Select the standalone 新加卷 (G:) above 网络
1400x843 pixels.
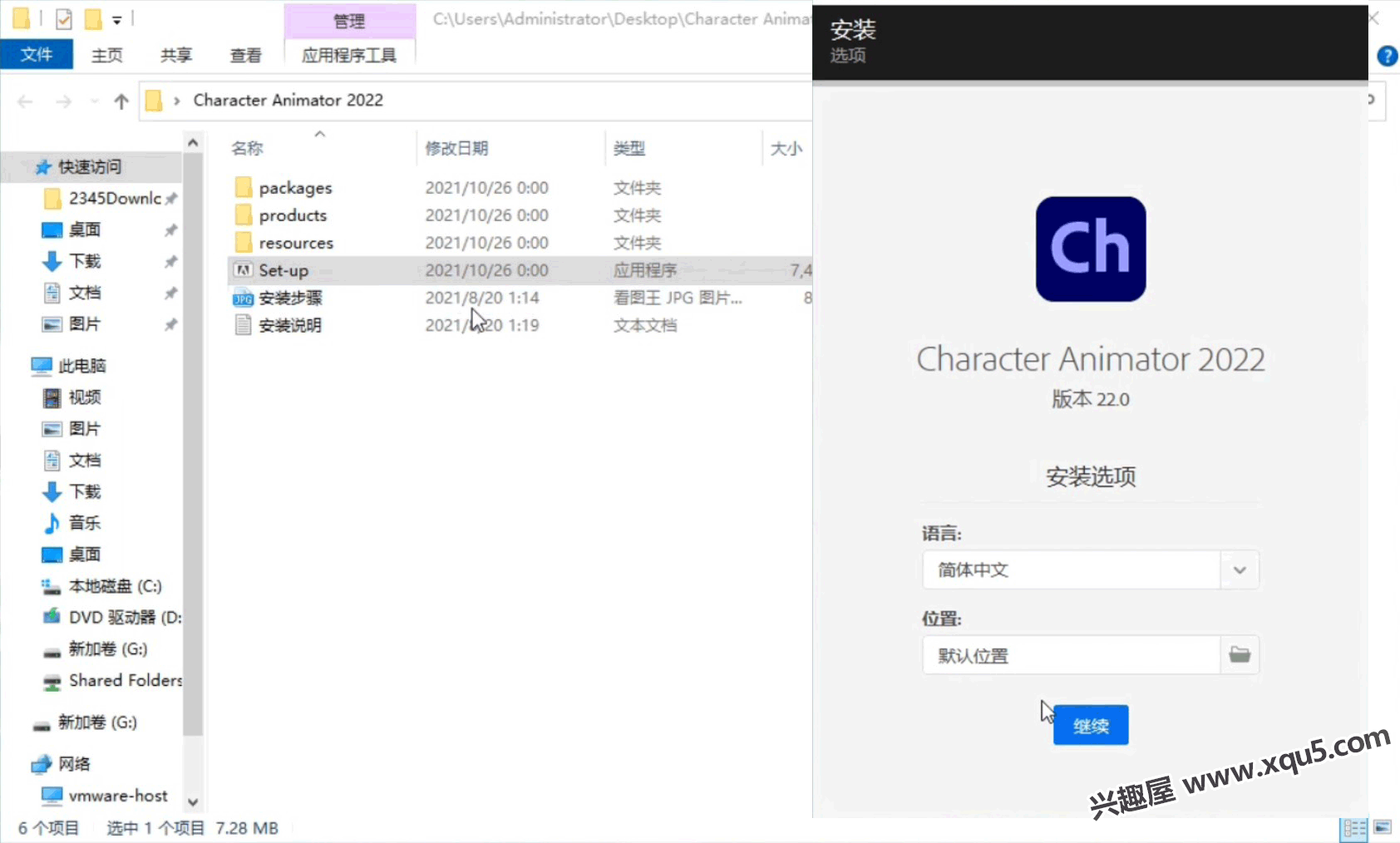tap(97, 722)
